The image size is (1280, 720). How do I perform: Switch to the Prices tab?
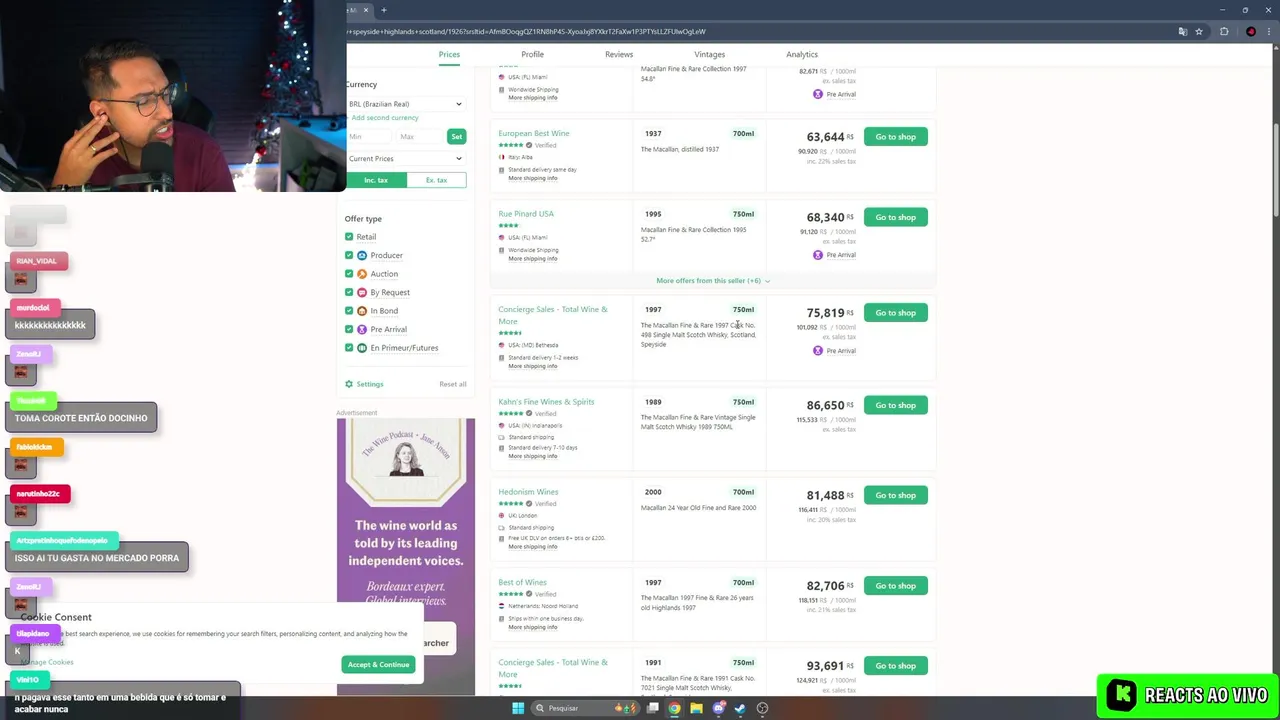(x=449, y=54)
